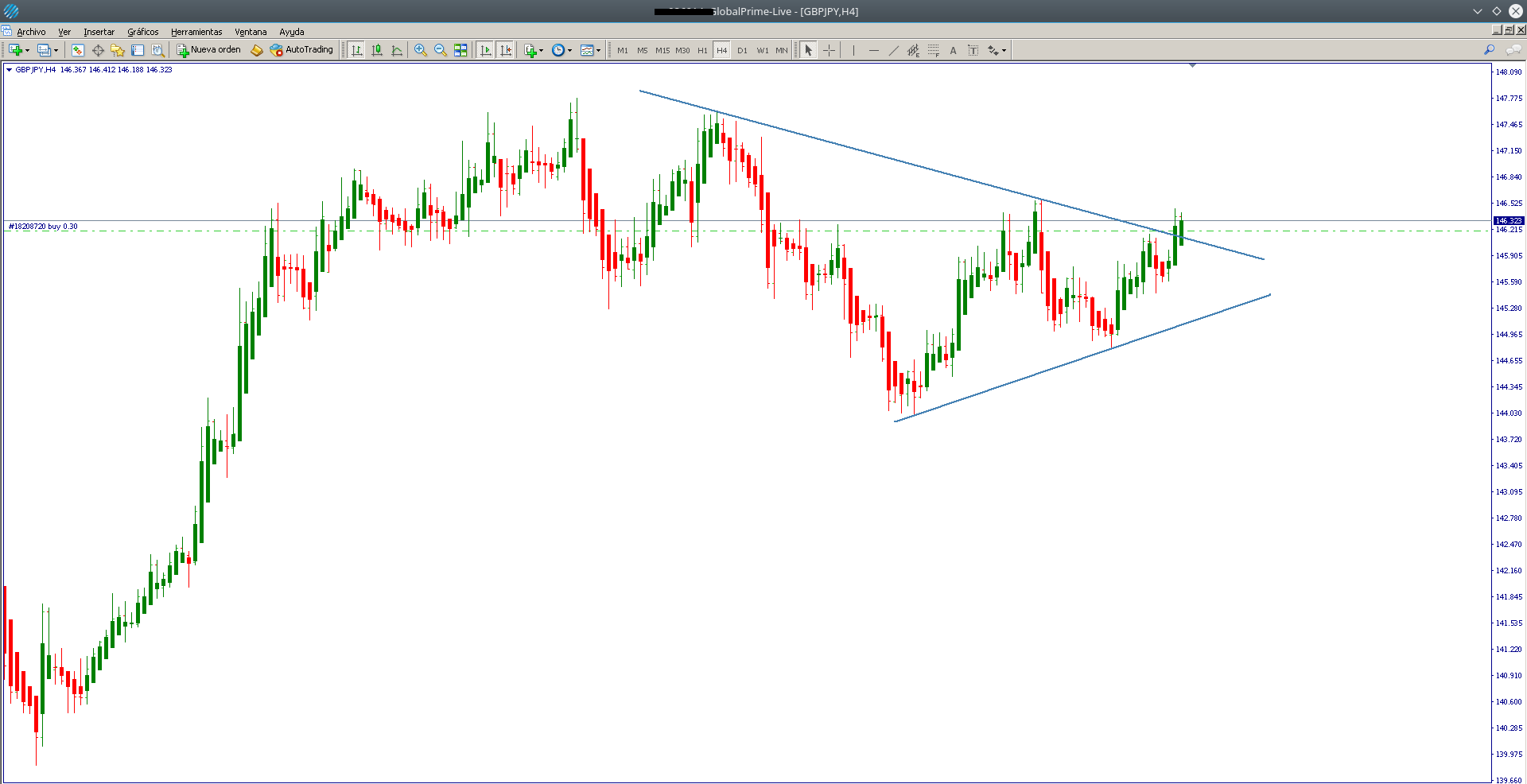Expand the Indicators dropdown arrow
The width and height of the screenshot is (1527, 784).
(x=542, y=51)
